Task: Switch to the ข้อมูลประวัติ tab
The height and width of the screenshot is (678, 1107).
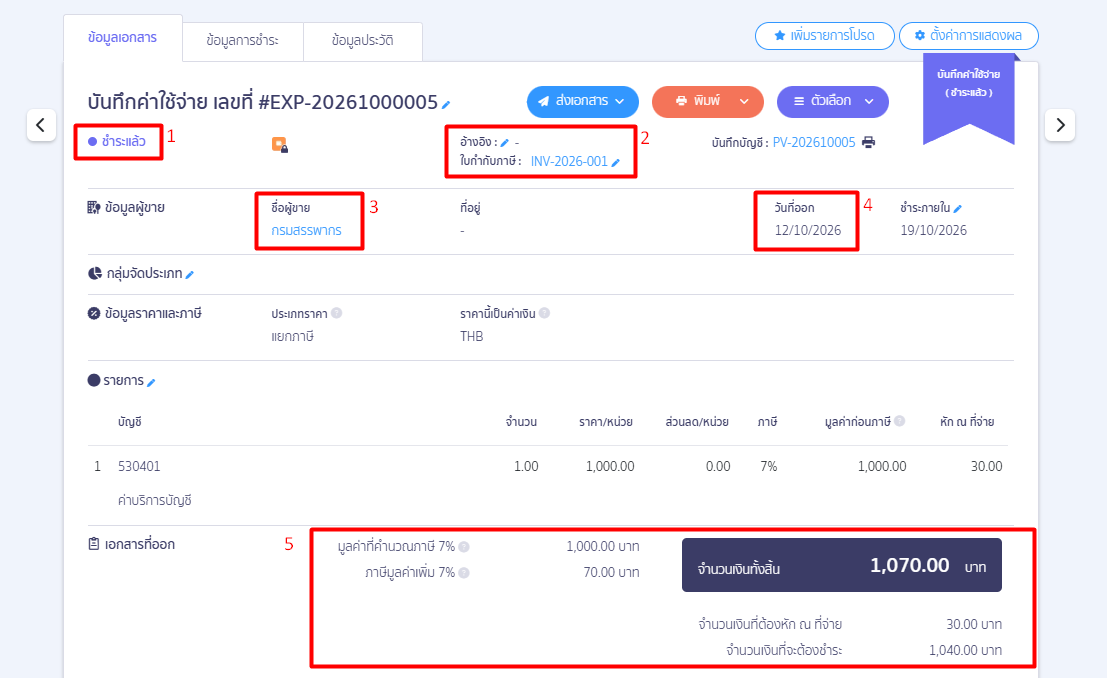Action: [x=363, y=41]
